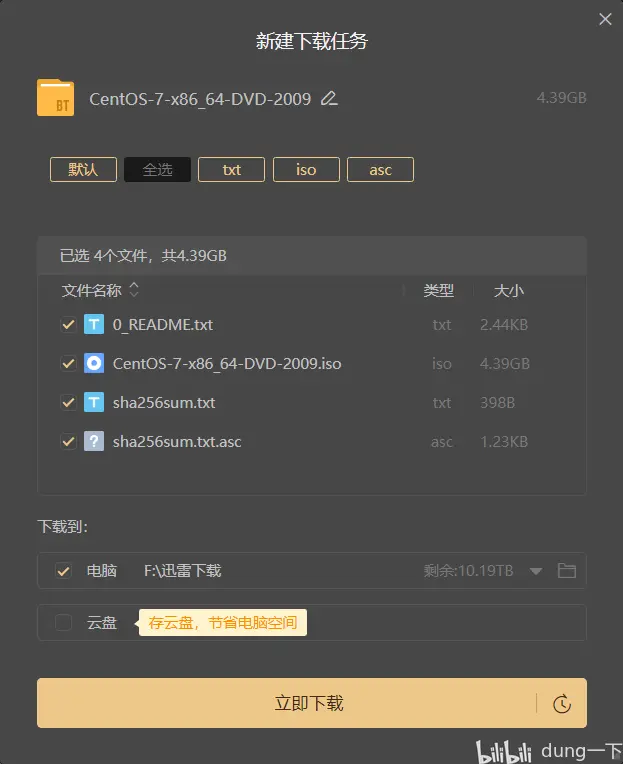Image resolution: width=623 pixels, height=764 pixels.
Task: Click the sha256sum.txt file icon
Action: (94, 402)
